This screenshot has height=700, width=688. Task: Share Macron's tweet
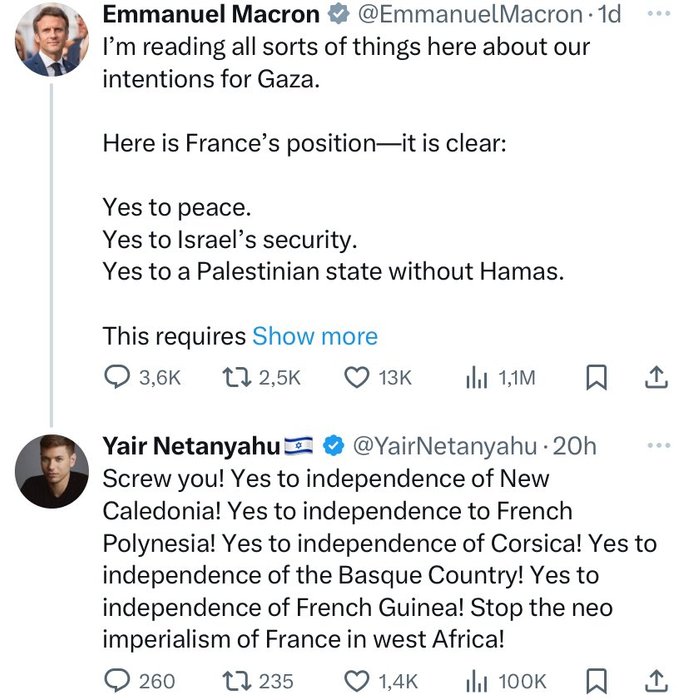(655, 377)
